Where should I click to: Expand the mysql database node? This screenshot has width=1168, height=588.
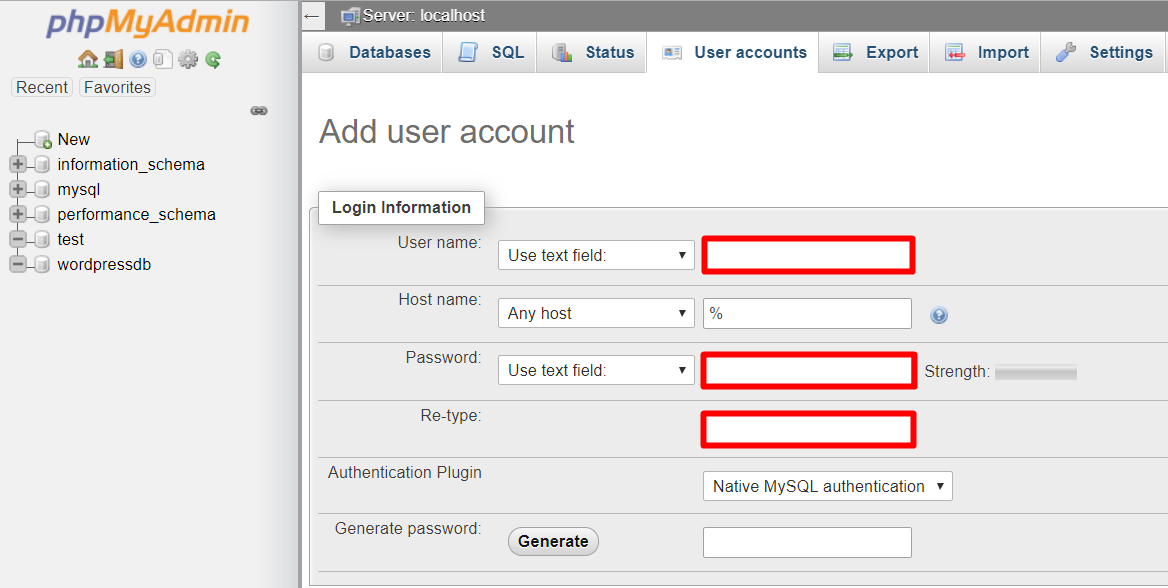(18, 189)
